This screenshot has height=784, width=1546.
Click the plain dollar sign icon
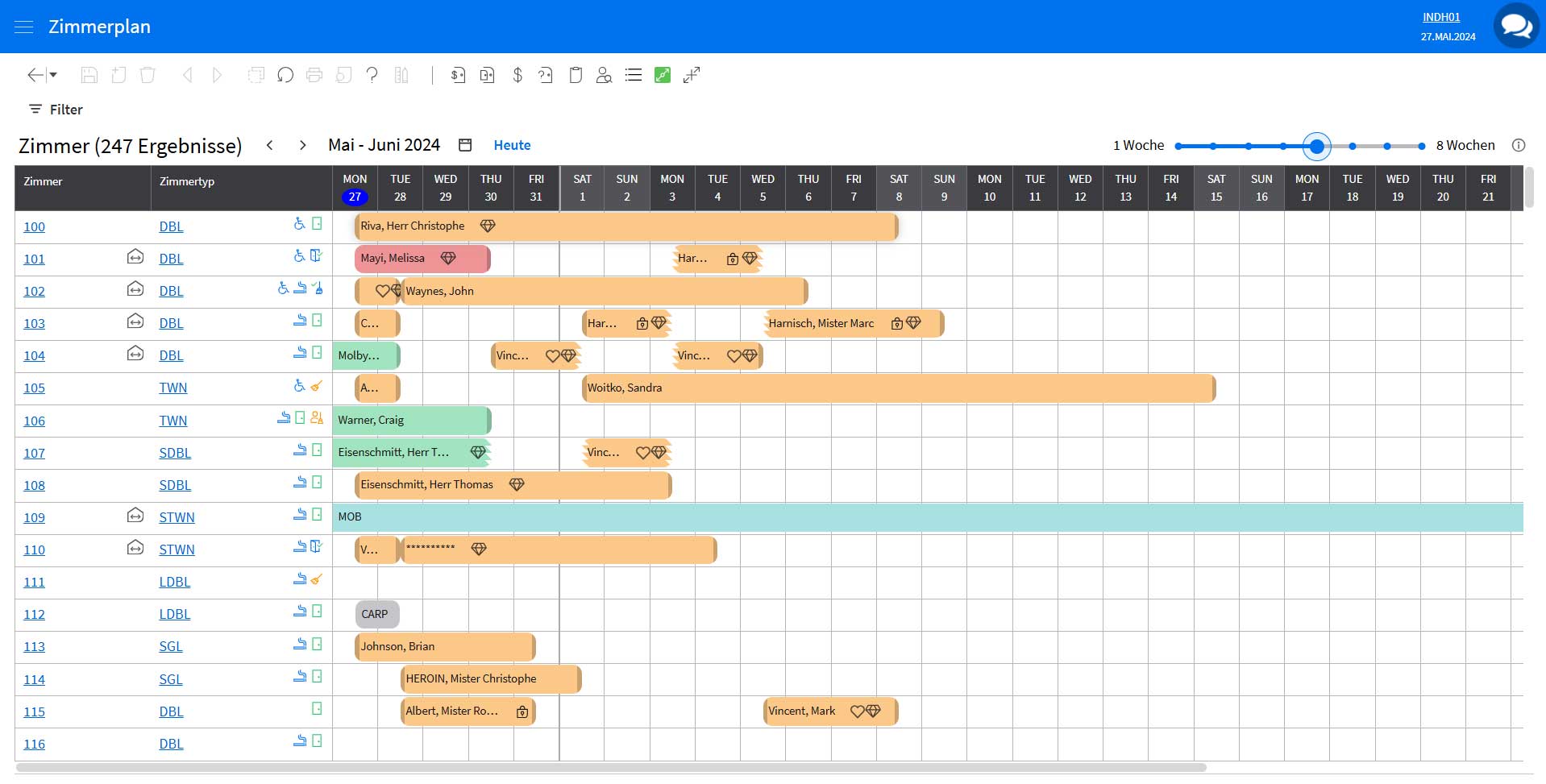(x=517, y=75)
